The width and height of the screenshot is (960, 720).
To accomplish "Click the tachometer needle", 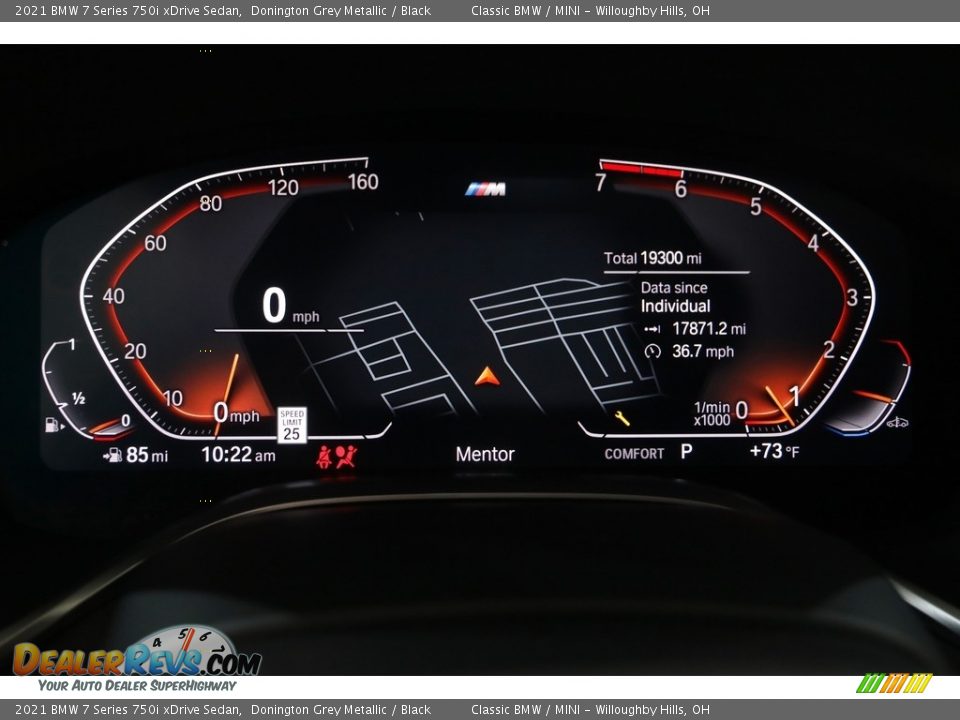I will pos(780,406).
